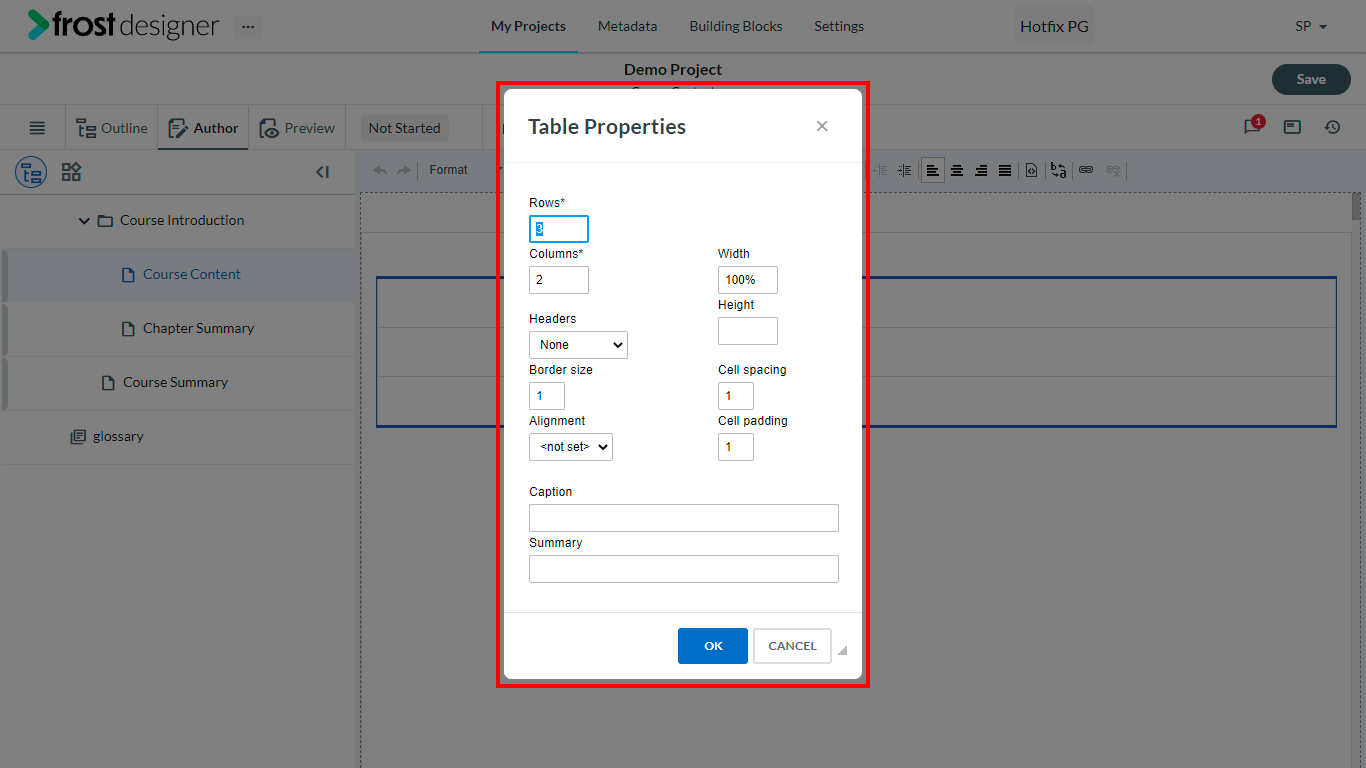Close the Table Properties dialog
The height and width of the screenshot is (768, 1366).
coord(822,126)
